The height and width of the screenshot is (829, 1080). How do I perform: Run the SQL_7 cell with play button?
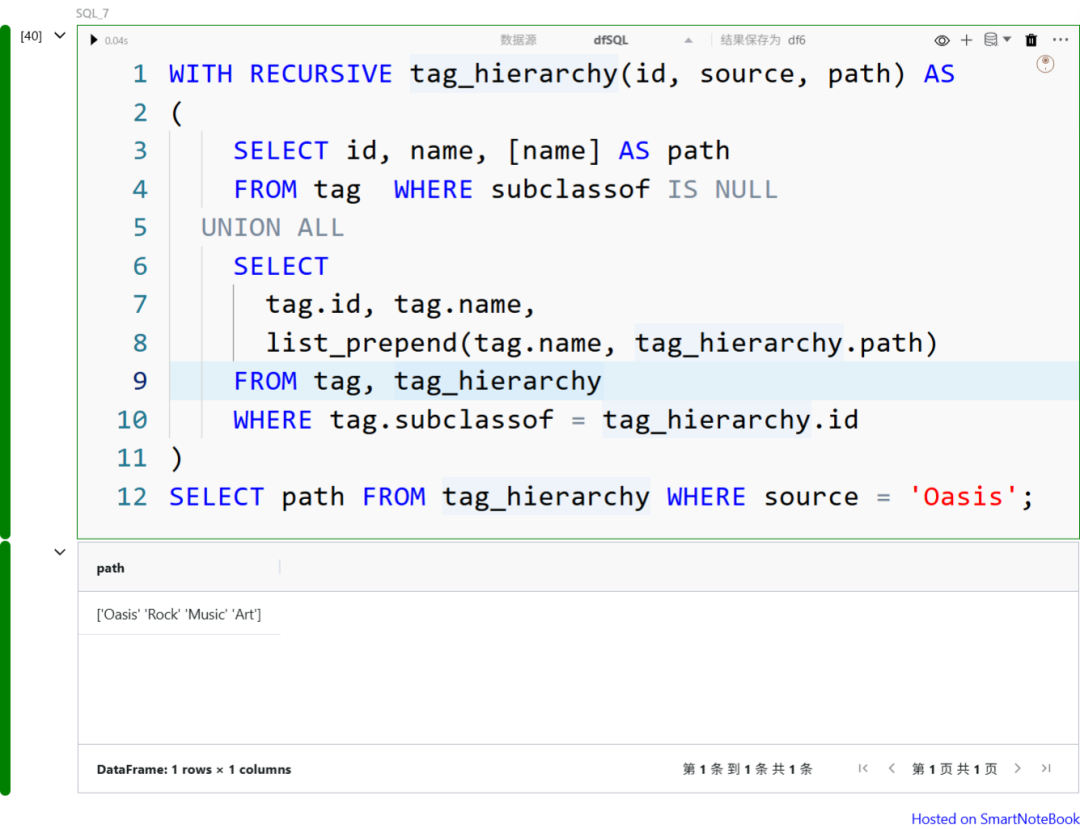click(94, 40)
